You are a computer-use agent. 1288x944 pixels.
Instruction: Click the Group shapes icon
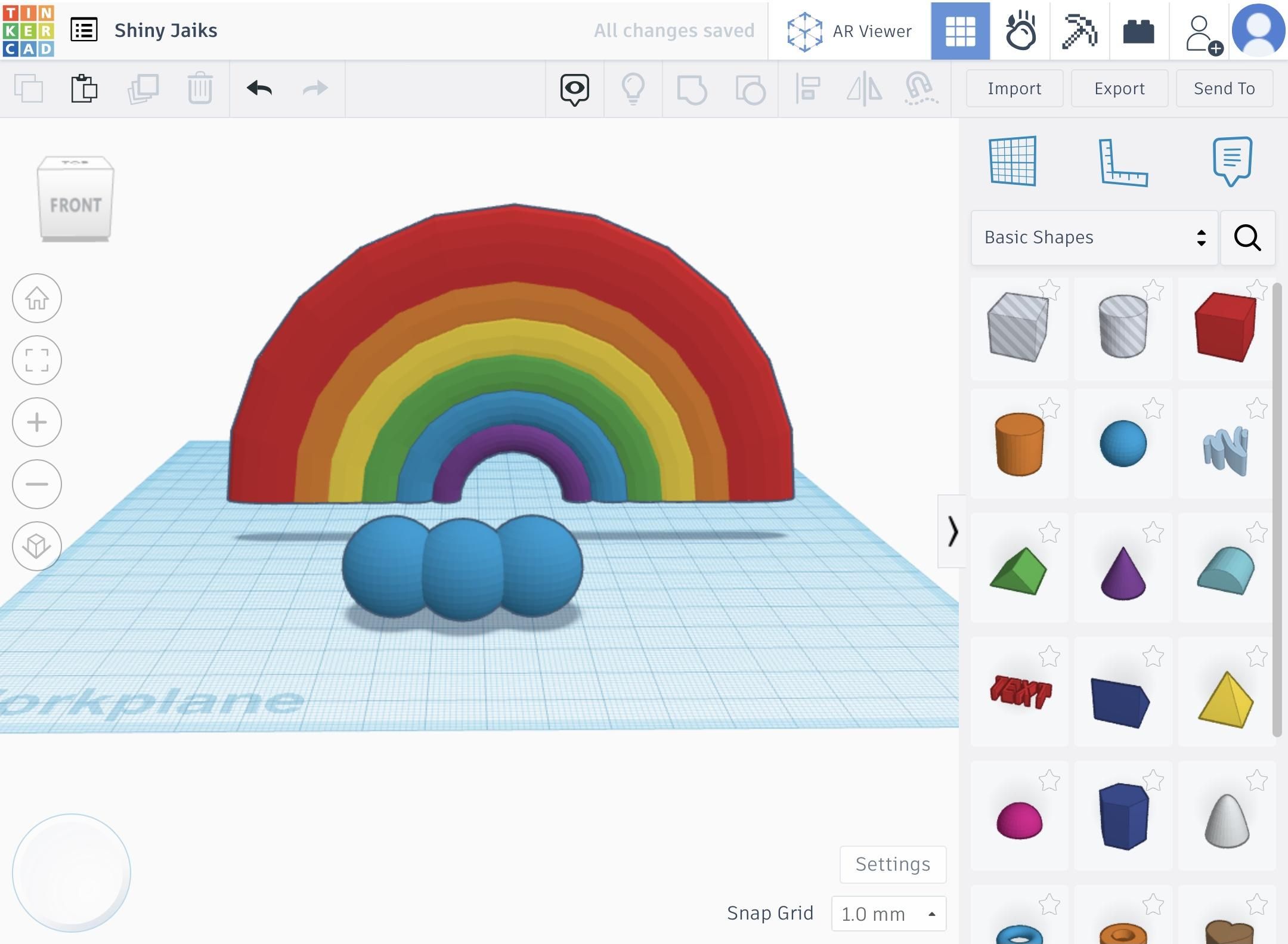coord(692,89)
